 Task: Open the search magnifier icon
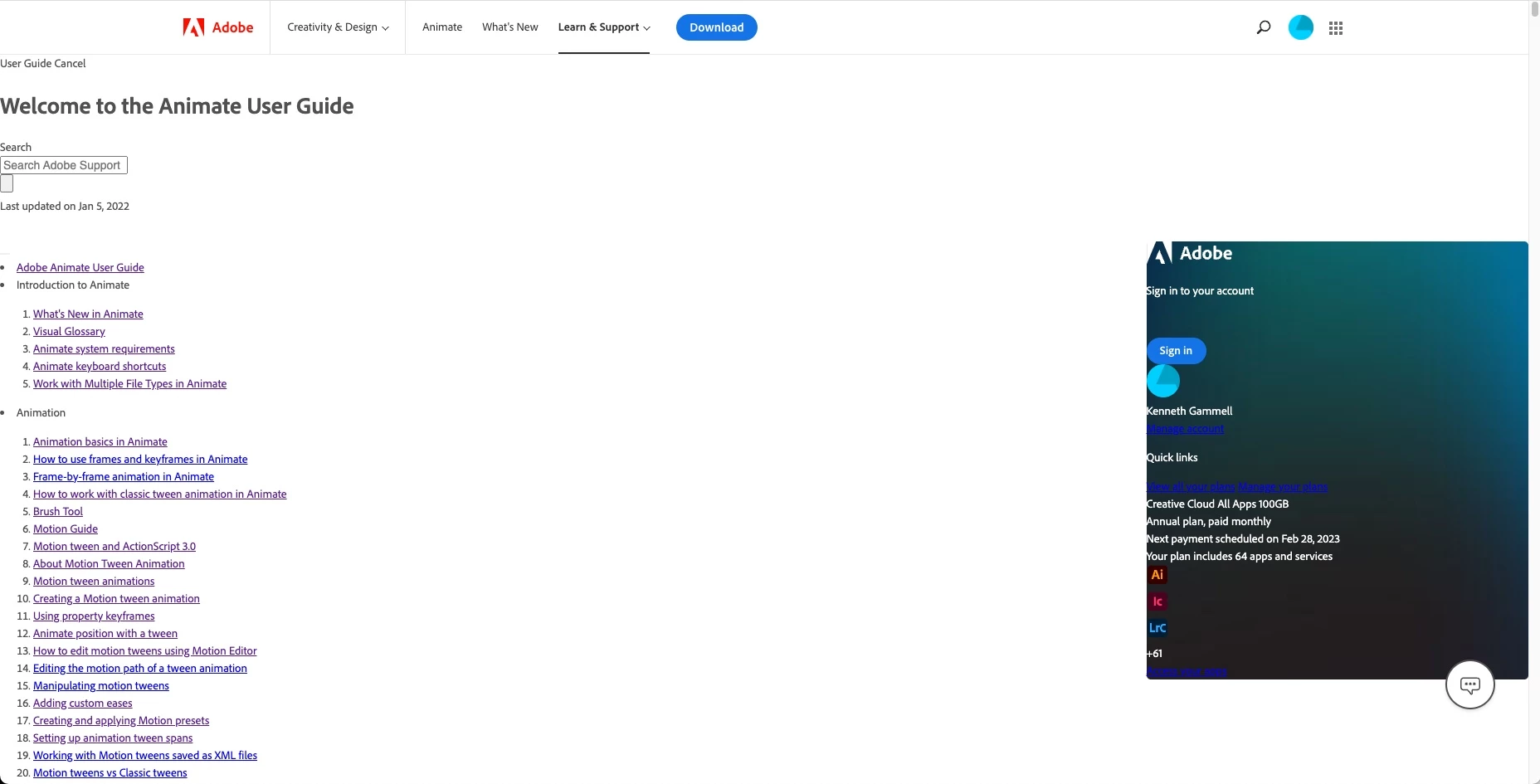(1264, 27)
